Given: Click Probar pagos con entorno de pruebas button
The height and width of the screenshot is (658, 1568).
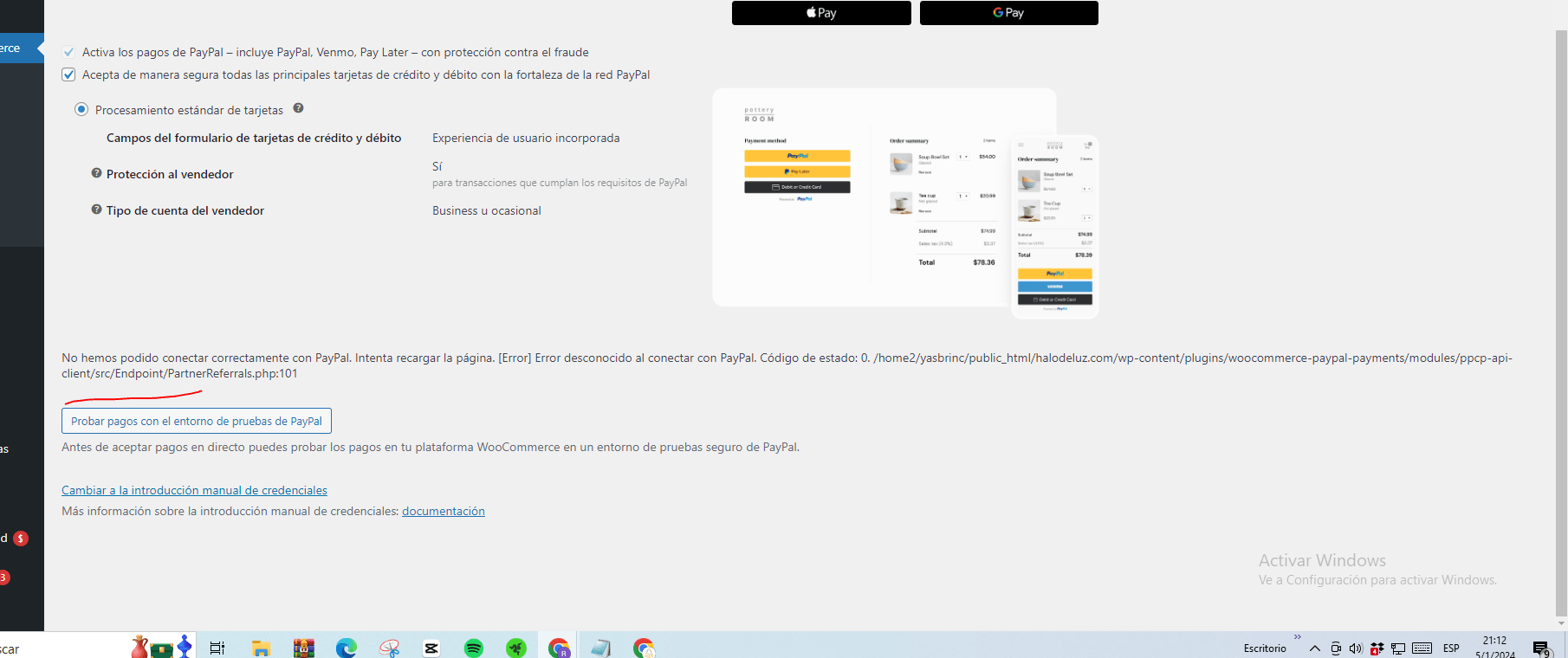Looking at the screenshot, I should pyautogui.click(x=197, y=421).
